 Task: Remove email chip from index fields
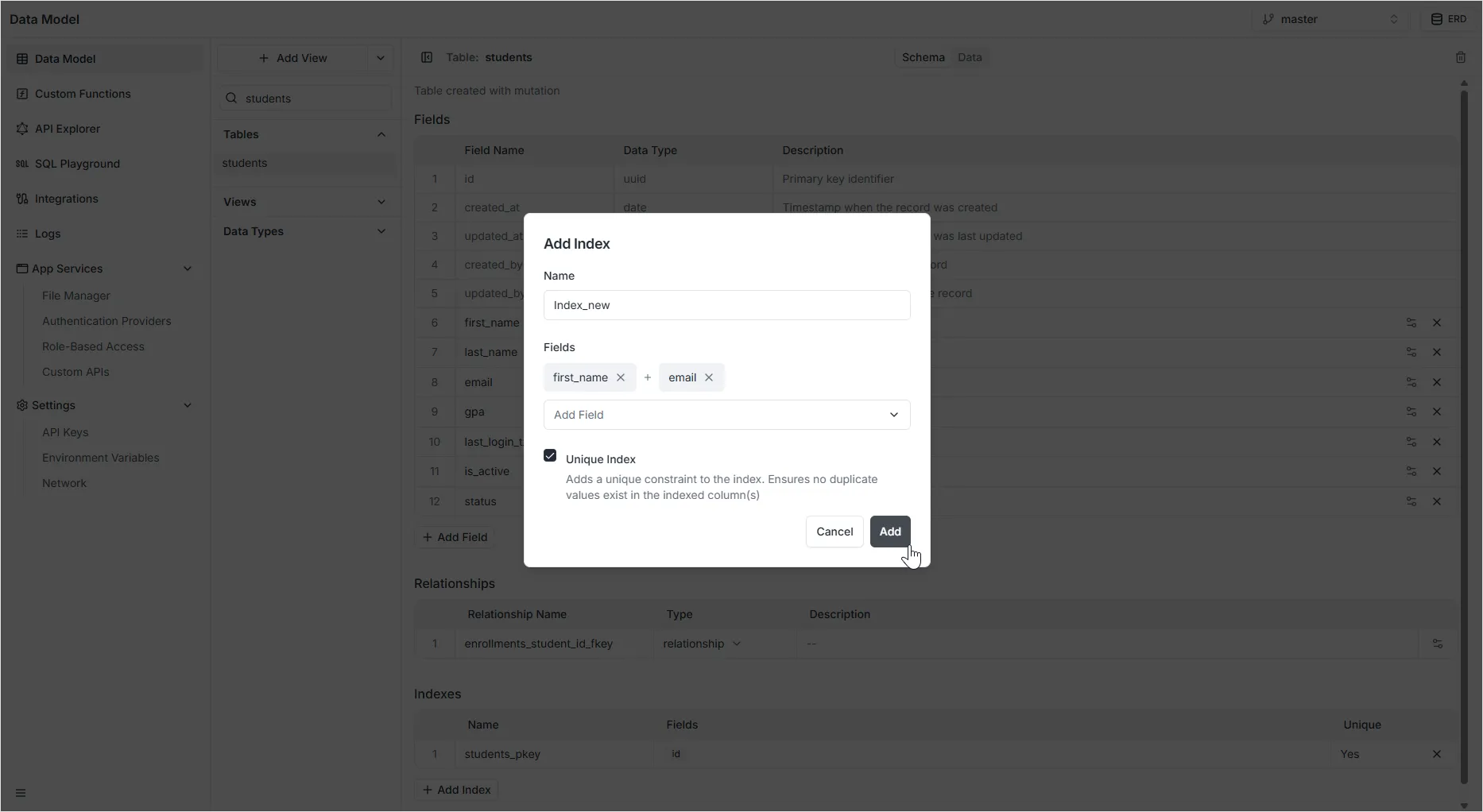point(709,377)
